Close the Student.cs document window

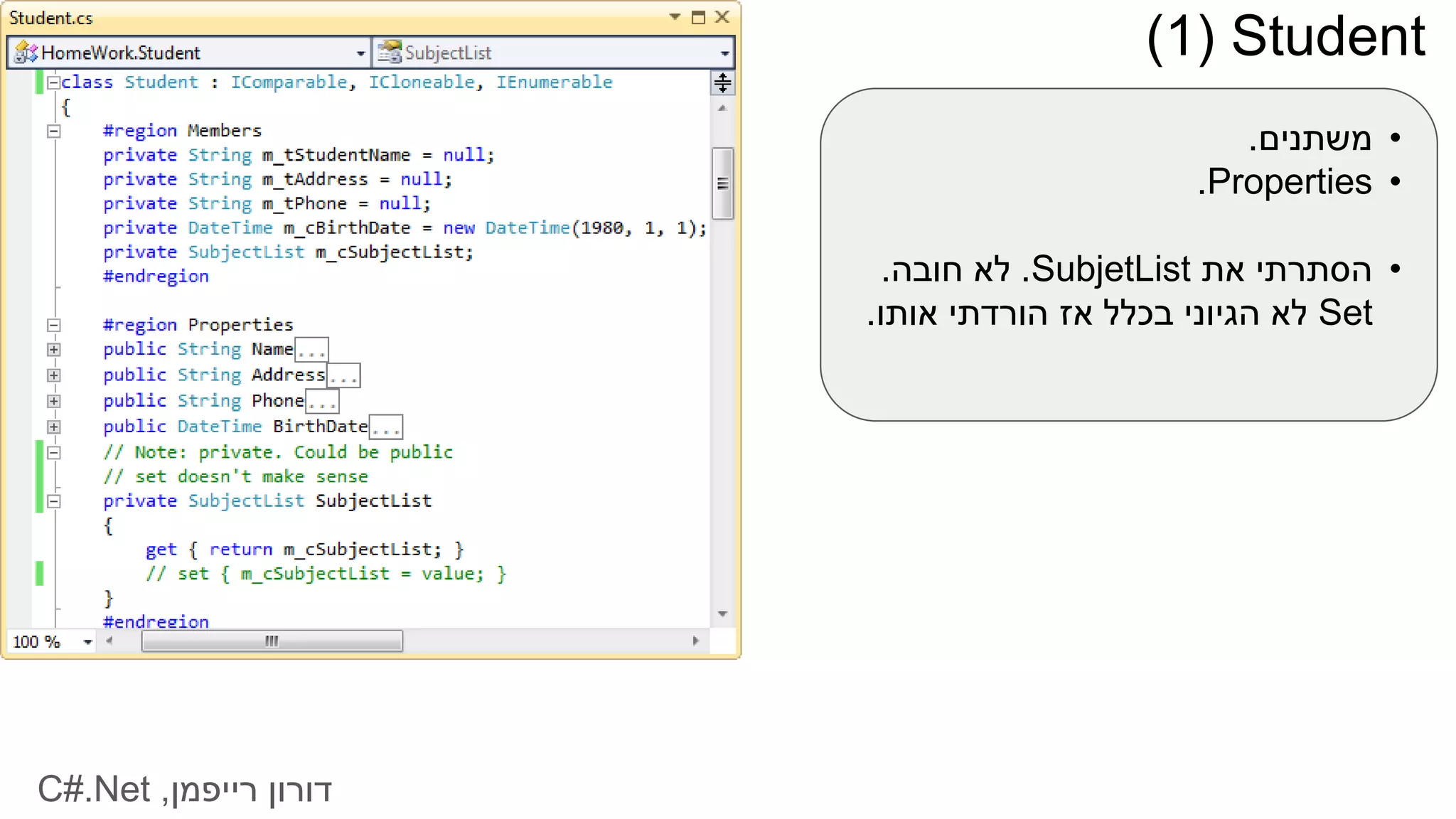(722, 17)
